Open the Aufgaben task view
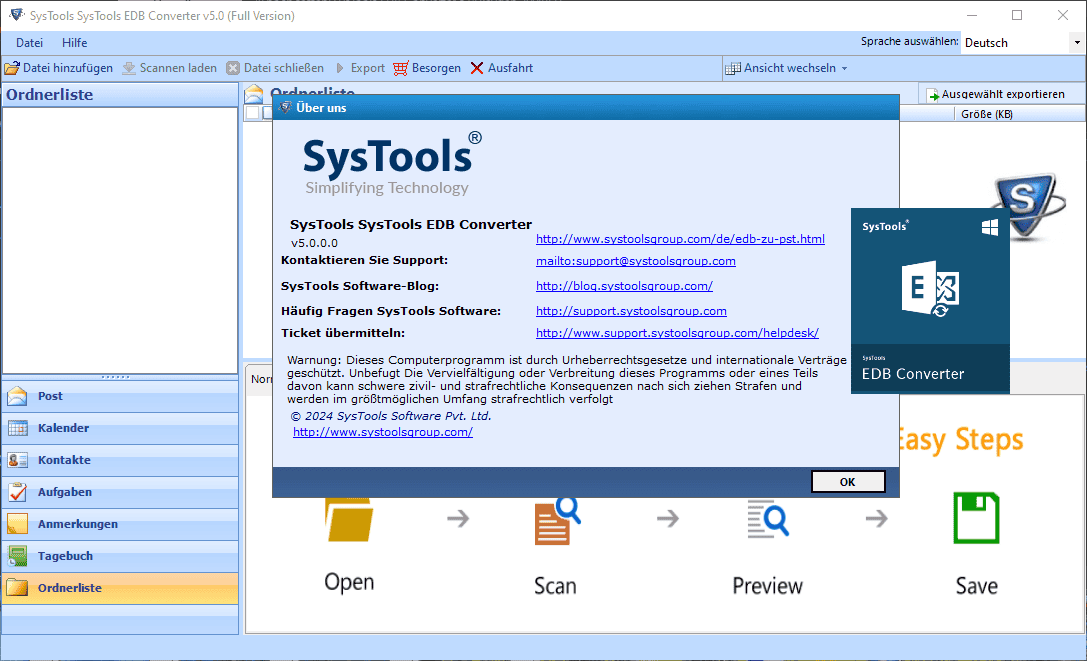This screenshot has height=661, width=1087. 64,492
